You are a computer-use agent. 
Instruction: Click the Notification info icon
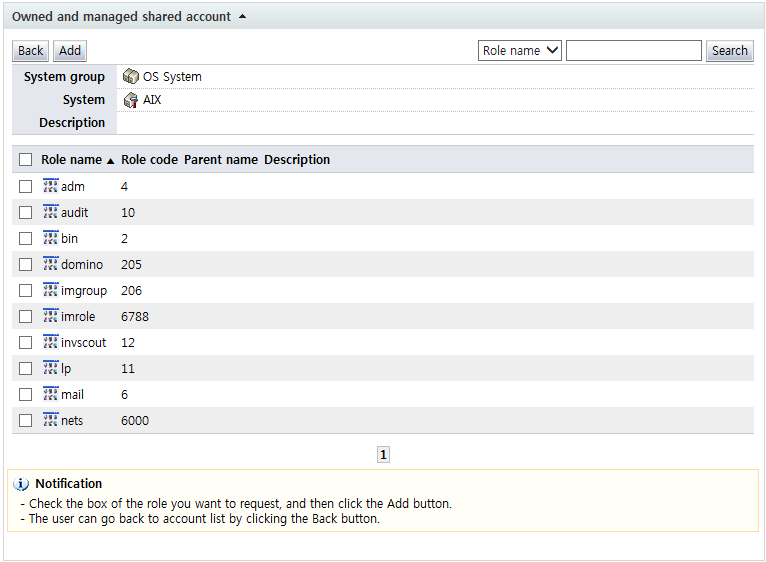[21, 484]
